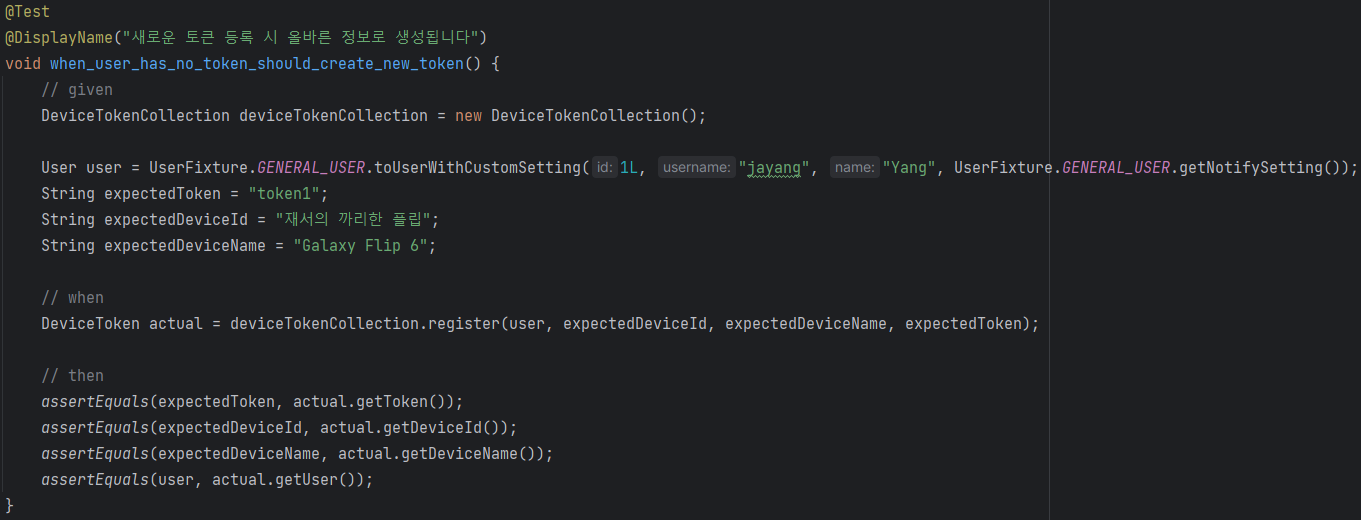Click the "name:" parameter inlay hint
This screenshot has width=1361, height=520.
855,167
